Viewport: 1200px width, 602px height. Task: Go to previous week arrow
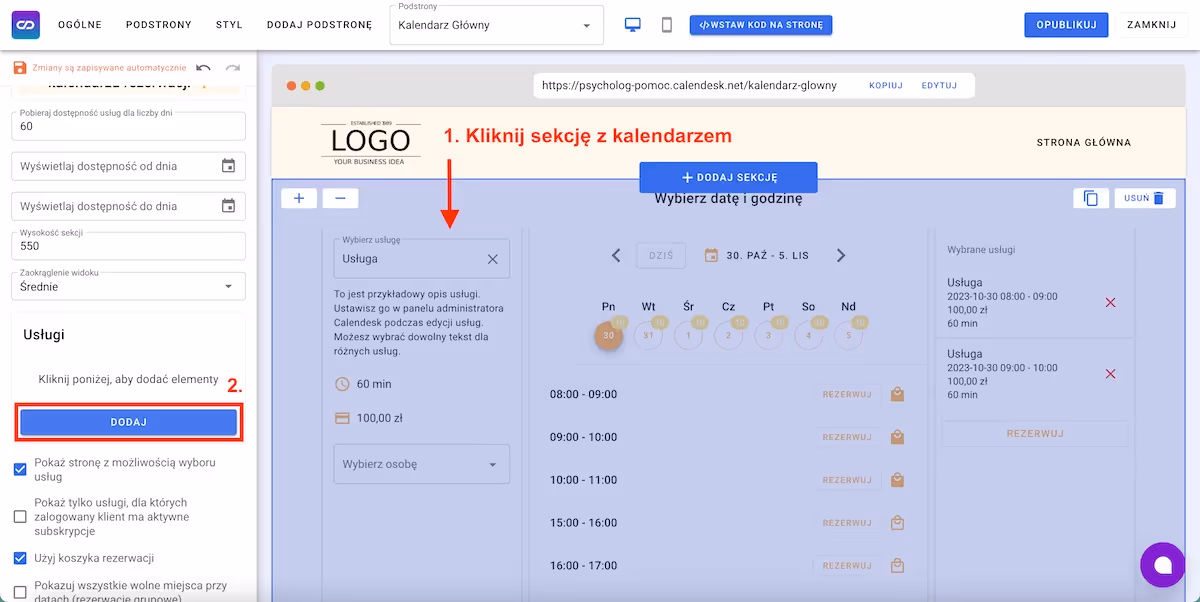pos(616,256)
